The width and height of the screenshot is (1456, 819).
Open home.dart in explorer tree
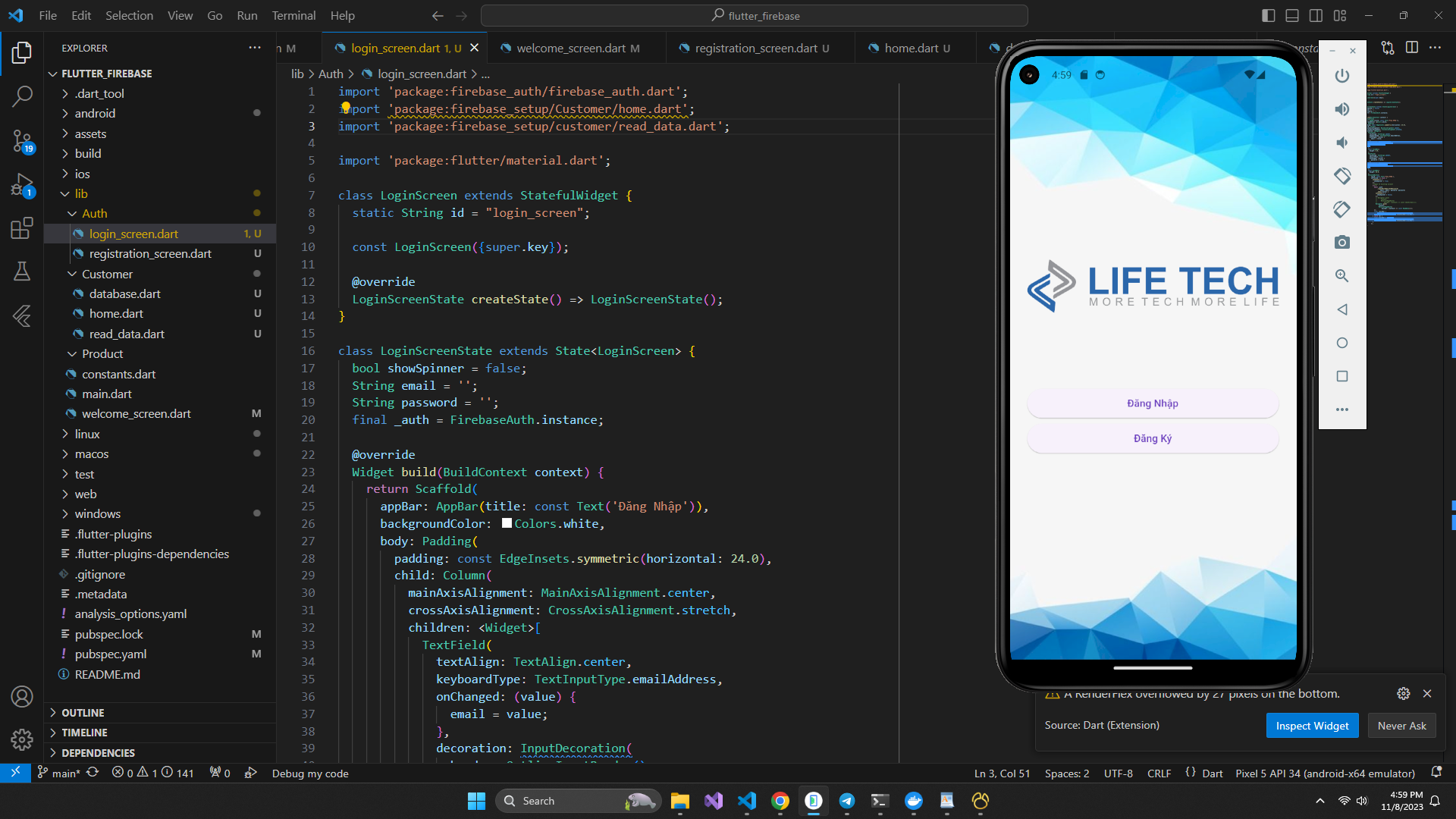click(x=116, y=313)
